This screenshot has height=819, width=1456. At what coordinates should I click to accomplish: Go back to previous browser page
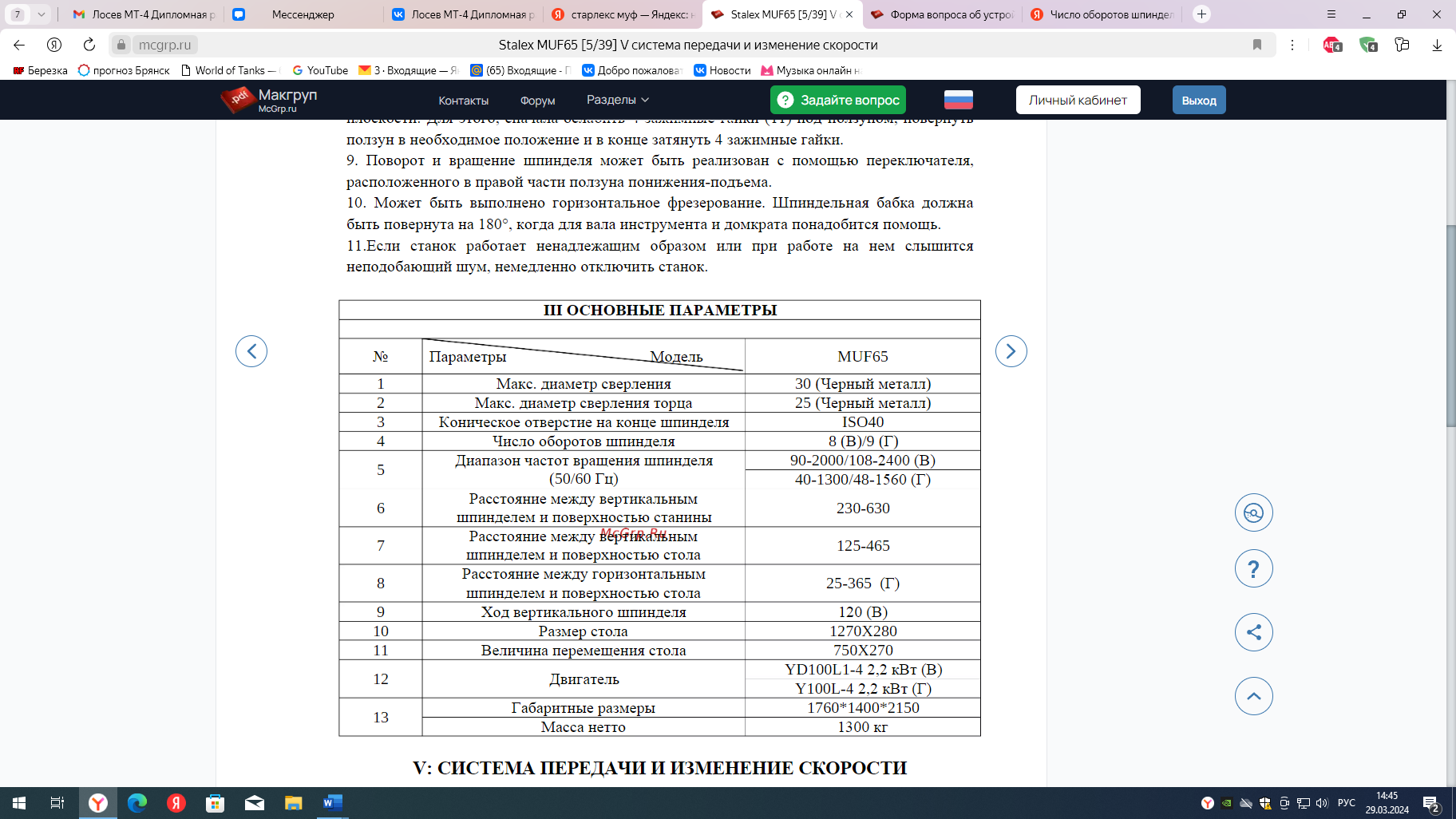(19, 45)
